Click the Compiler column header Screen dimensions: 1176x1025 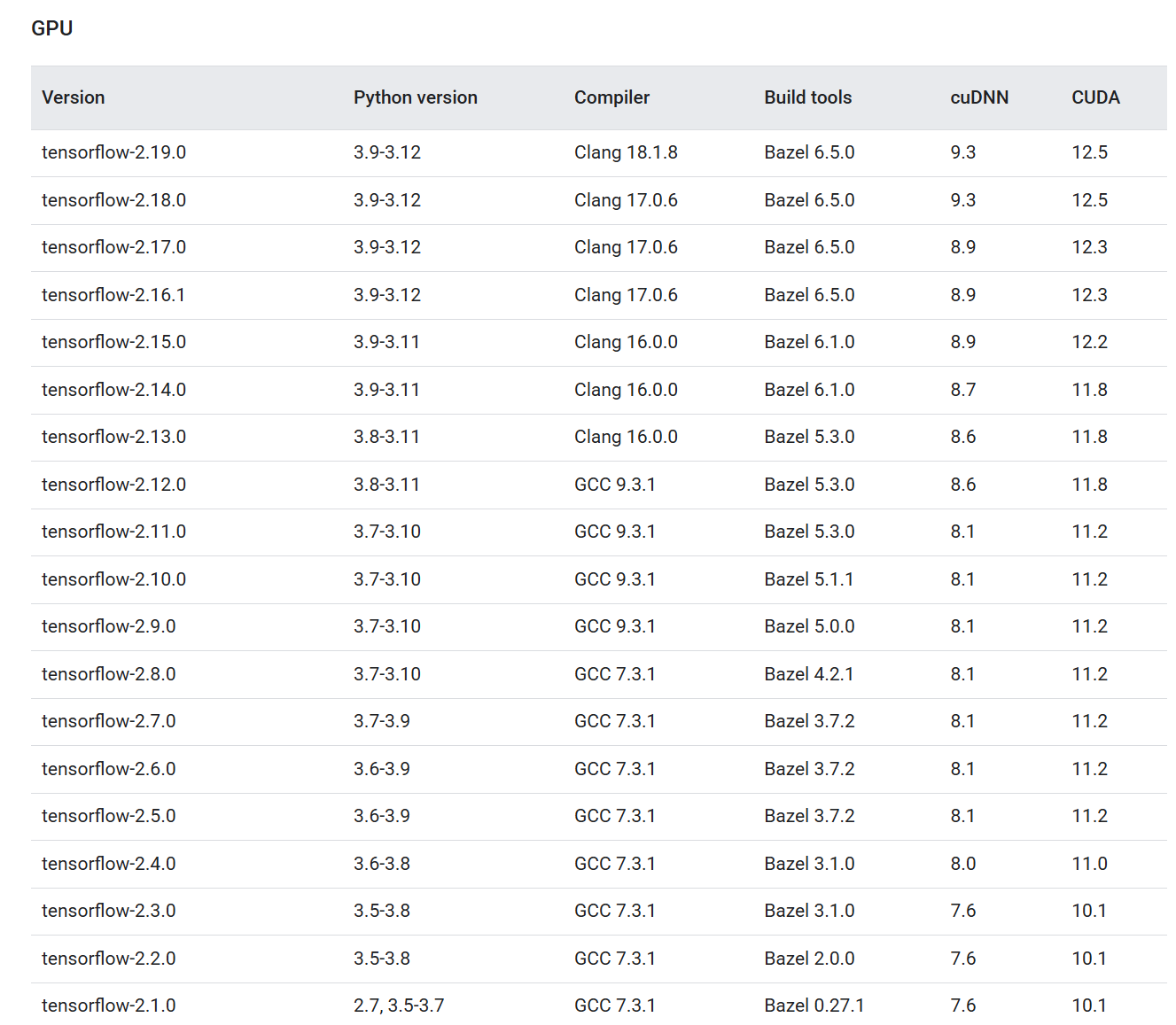pyautogui.click(x=611, y=97)
